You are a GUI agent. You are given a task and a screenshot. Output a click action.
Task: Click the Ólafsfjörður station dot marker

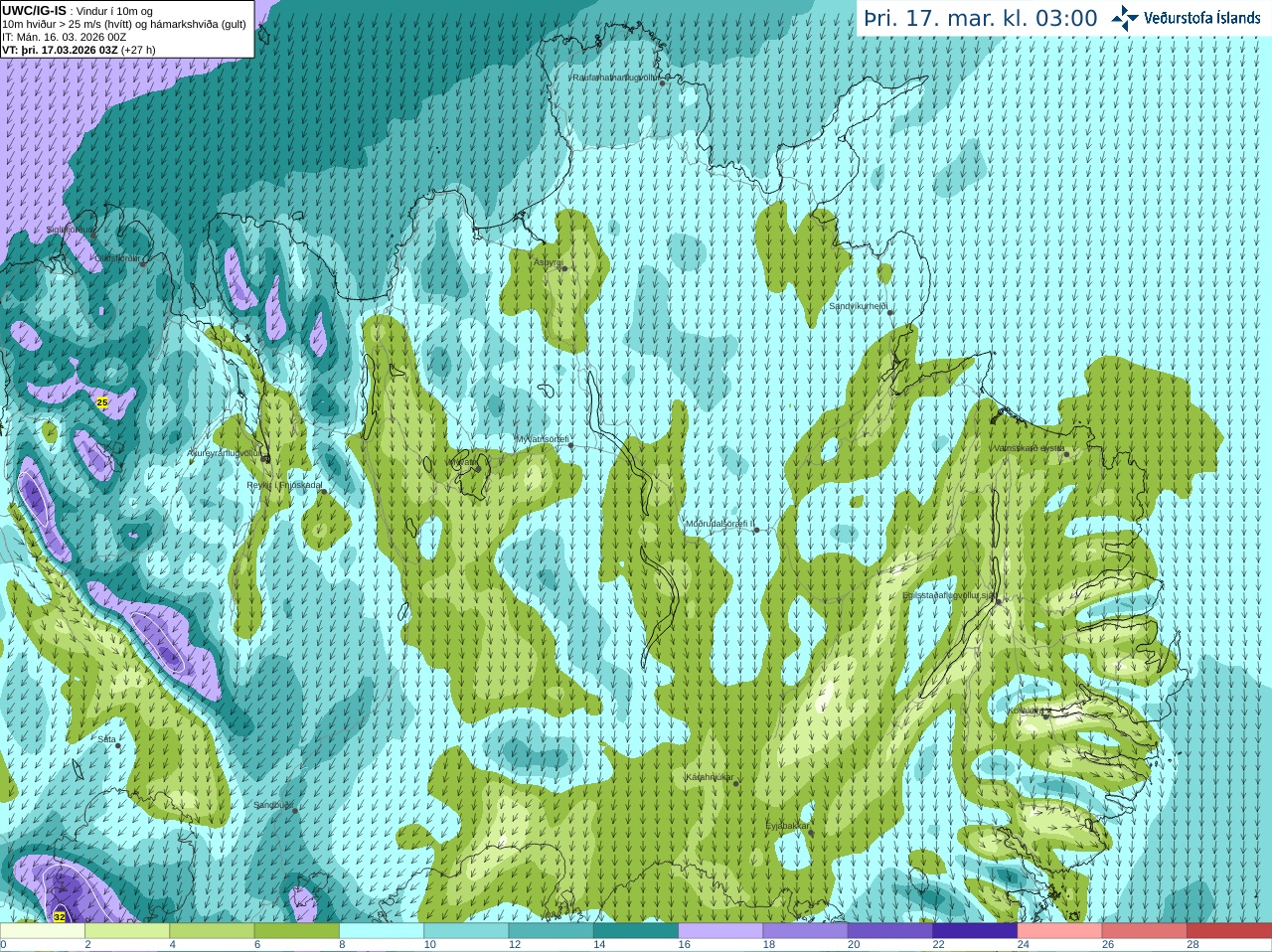click(x=143, y=264)
